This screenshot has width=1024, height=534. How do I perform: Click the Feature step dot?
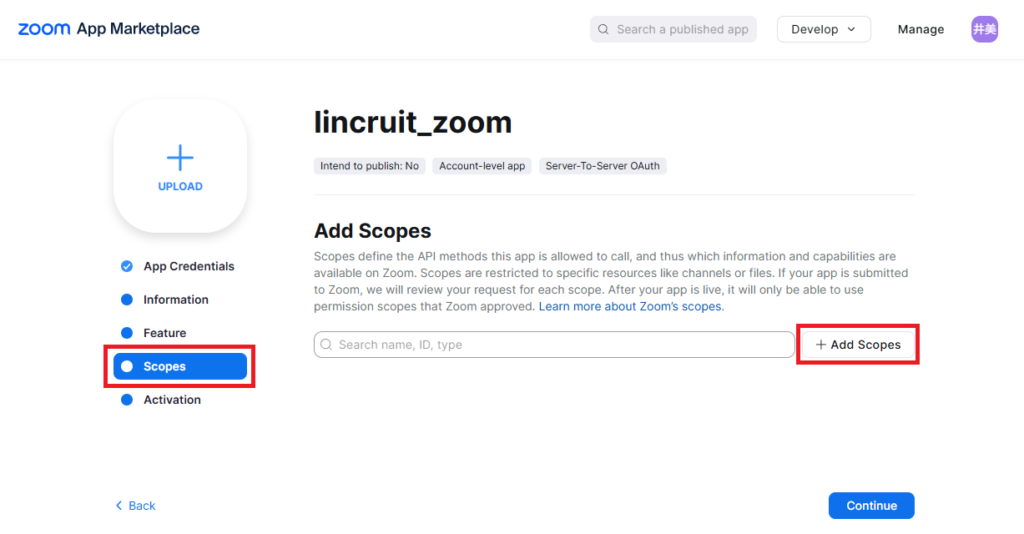[x=127, y=333]
